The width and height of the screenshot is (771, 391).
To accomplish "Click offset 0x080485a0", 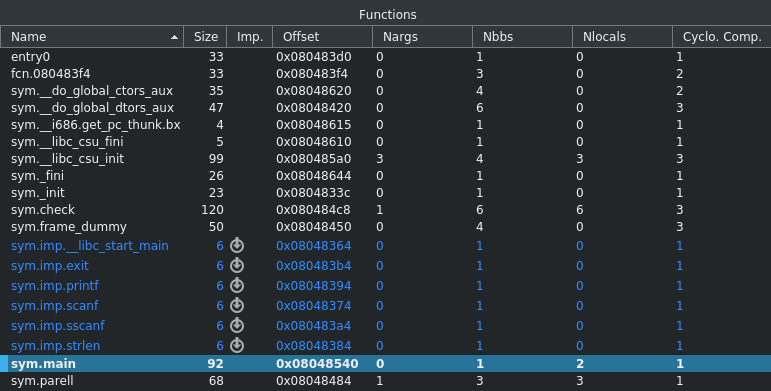I will coord(314,159).
